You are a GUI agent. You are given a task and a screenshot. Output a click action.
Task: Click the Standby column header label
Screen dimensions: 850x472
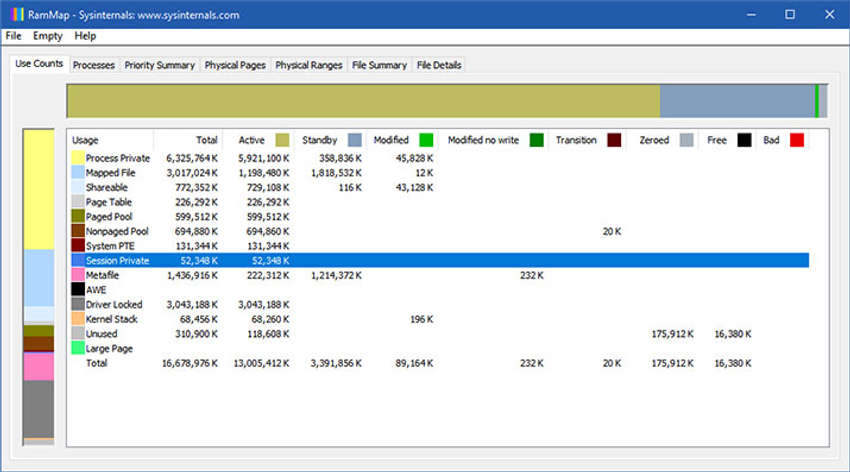click(x=320, y=140)
